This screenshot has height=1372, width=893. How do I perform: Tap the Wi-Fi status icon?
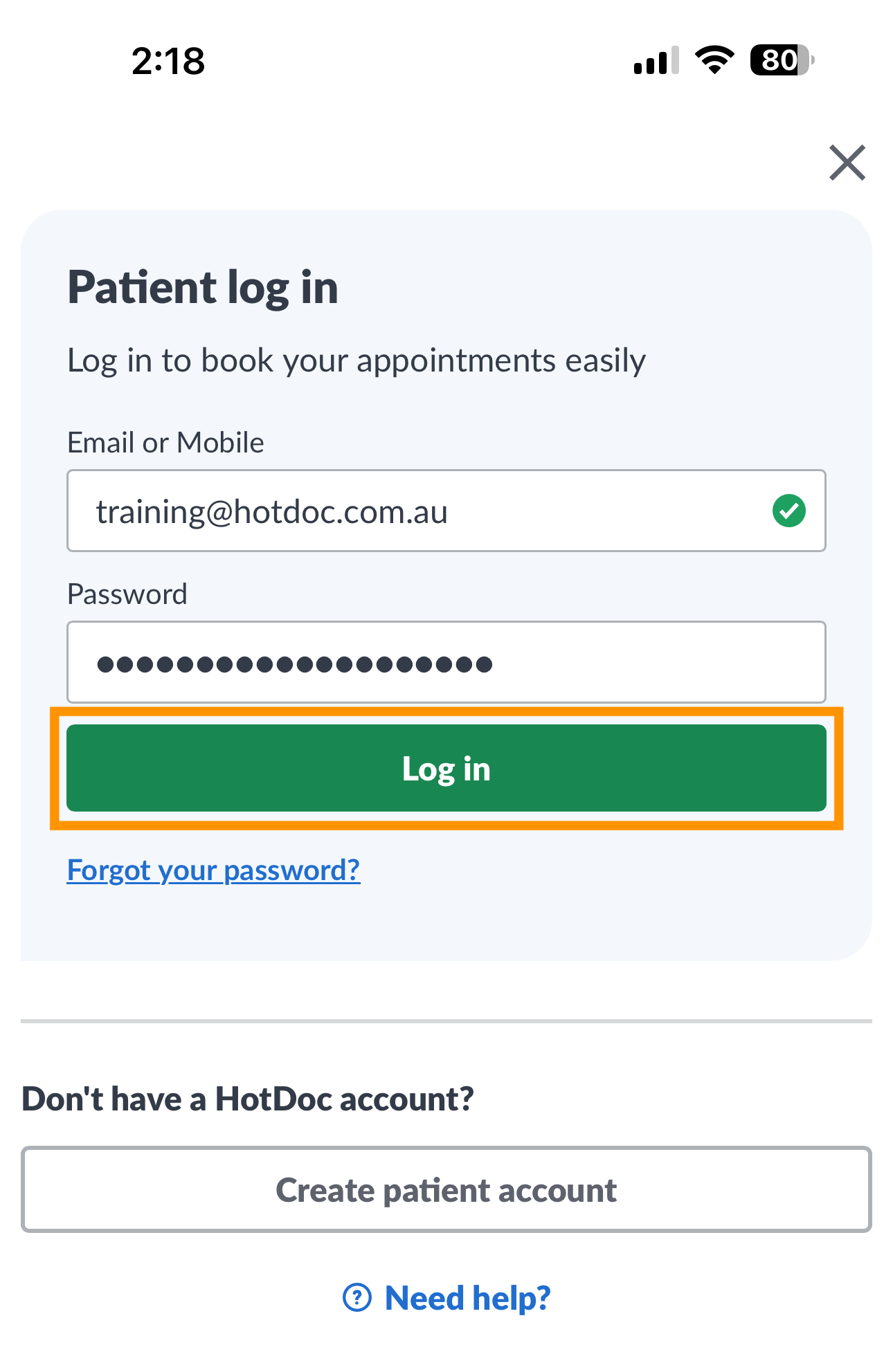tap(714, 60)
